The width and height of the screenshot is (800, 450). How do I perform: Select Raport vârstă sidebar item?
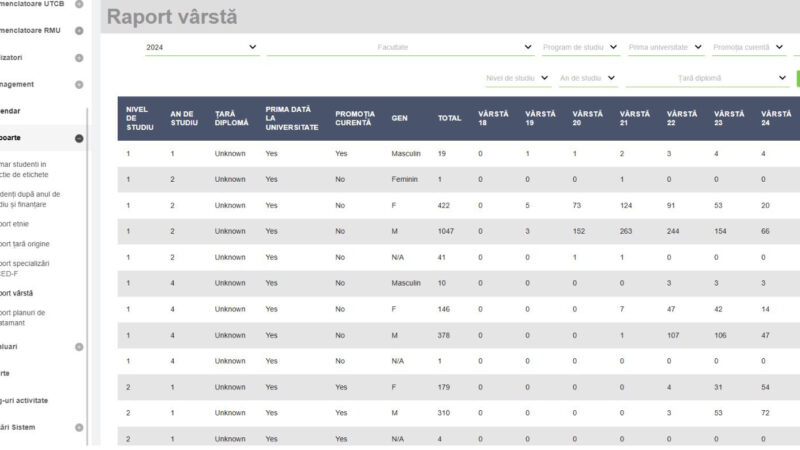coord(24,293)
